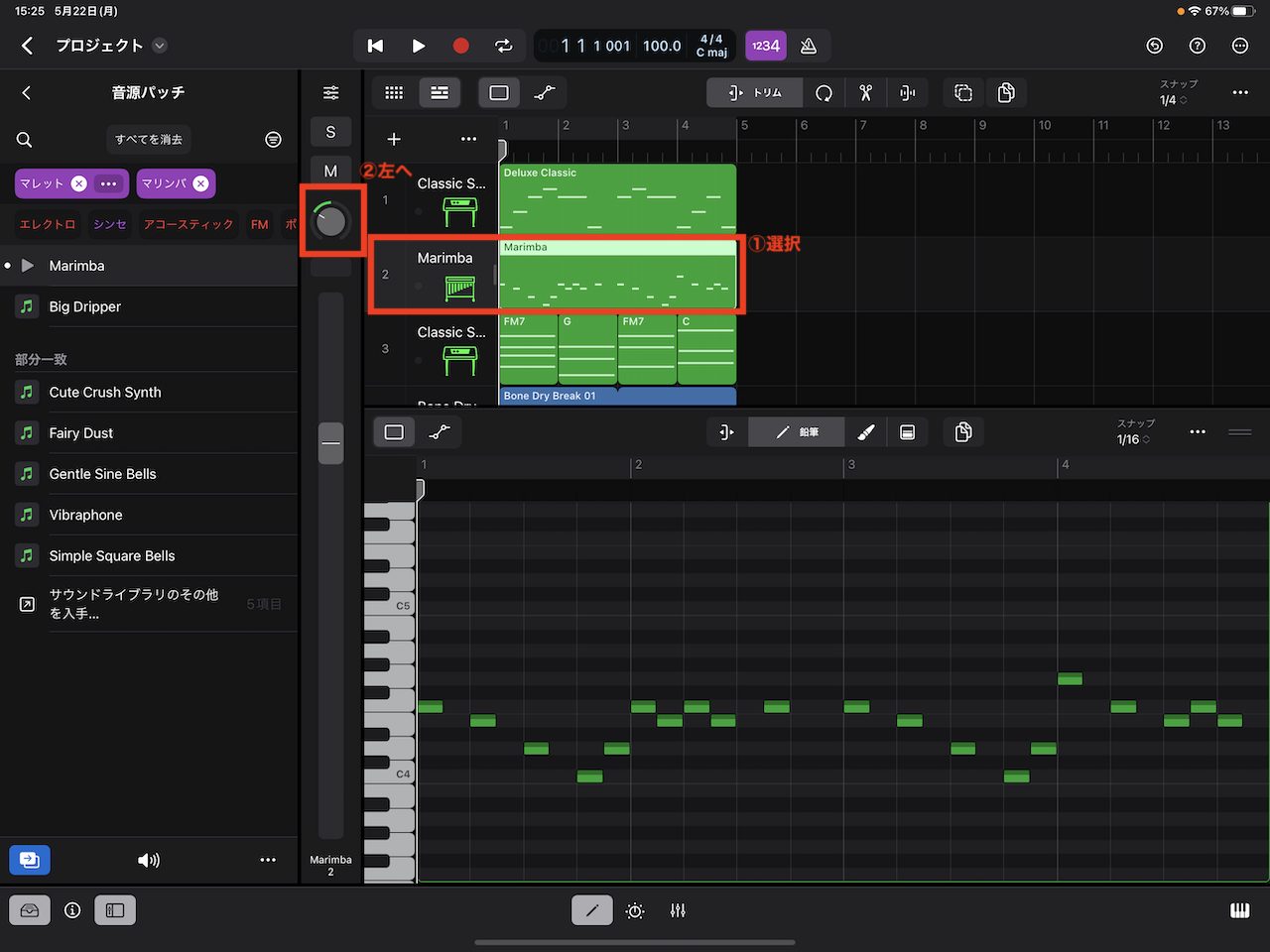
Task: Open the プロジェクト dropdown menu
Action: coord(160,46)
